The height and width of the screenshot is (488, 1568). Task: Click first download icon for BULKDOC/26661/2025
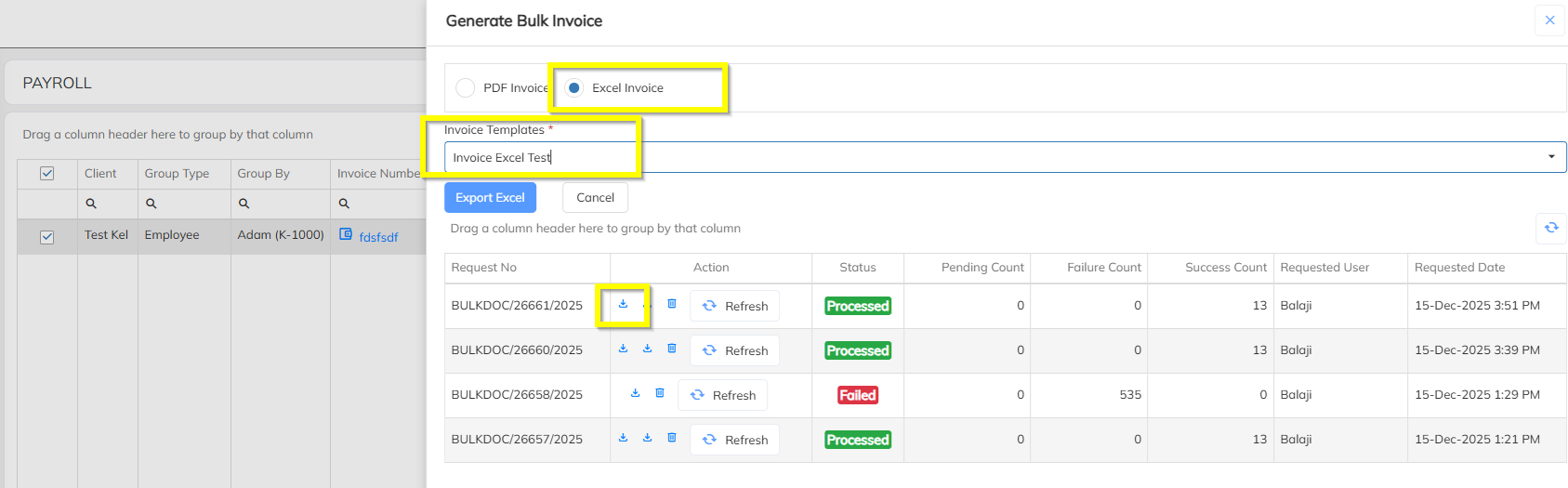tap(623, 304)
